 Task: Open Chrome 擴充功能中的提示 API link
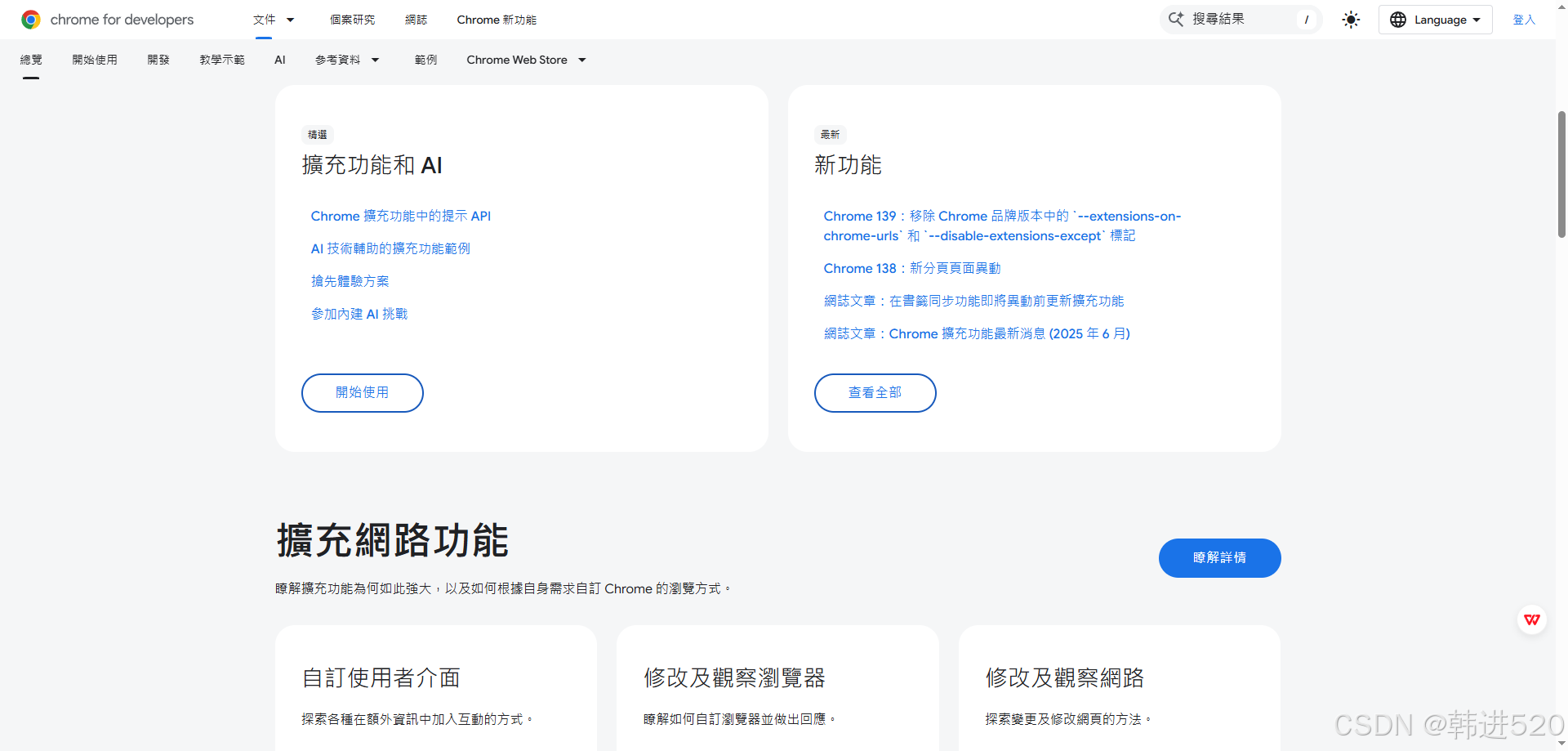point(400,216)
